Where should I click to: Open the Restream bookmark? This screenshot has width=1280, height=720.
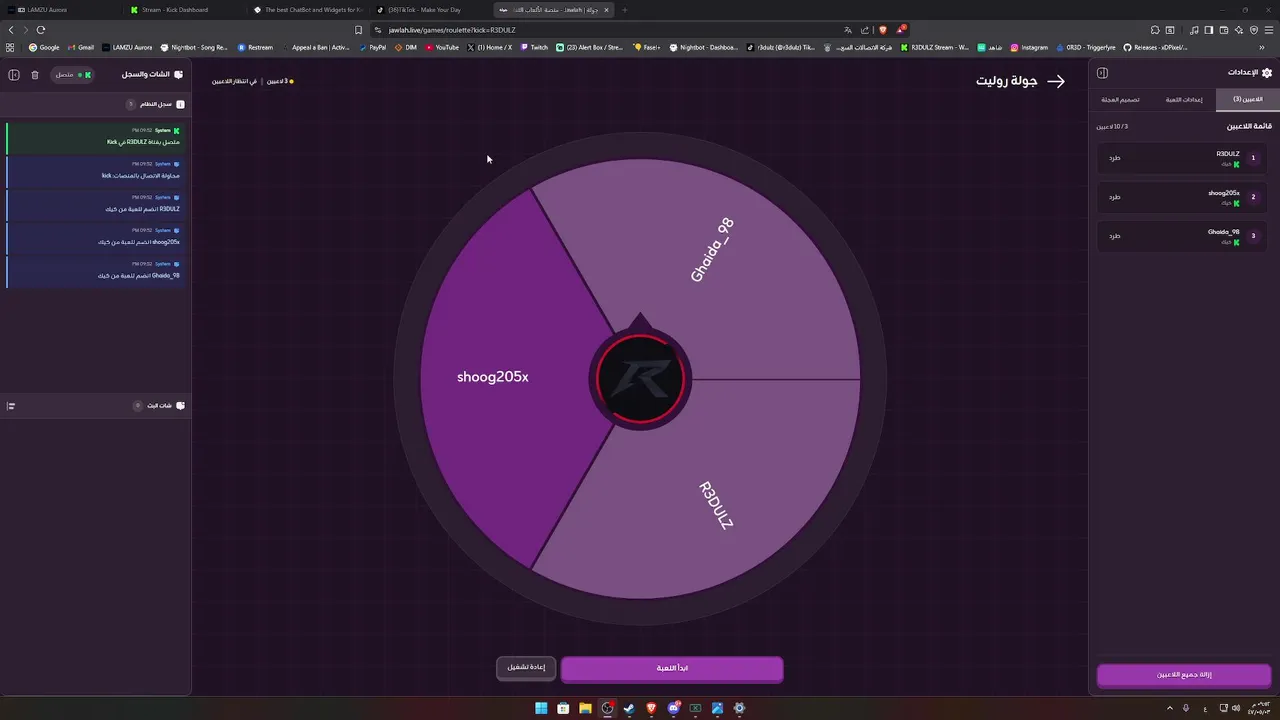point(255,47)
